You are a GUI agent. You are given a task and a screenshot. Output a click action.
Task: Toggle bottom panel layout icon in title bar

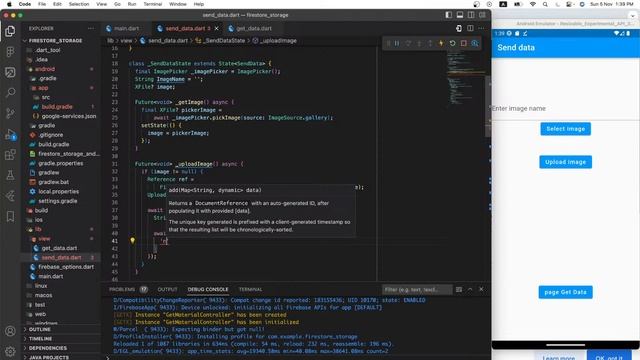460,15
